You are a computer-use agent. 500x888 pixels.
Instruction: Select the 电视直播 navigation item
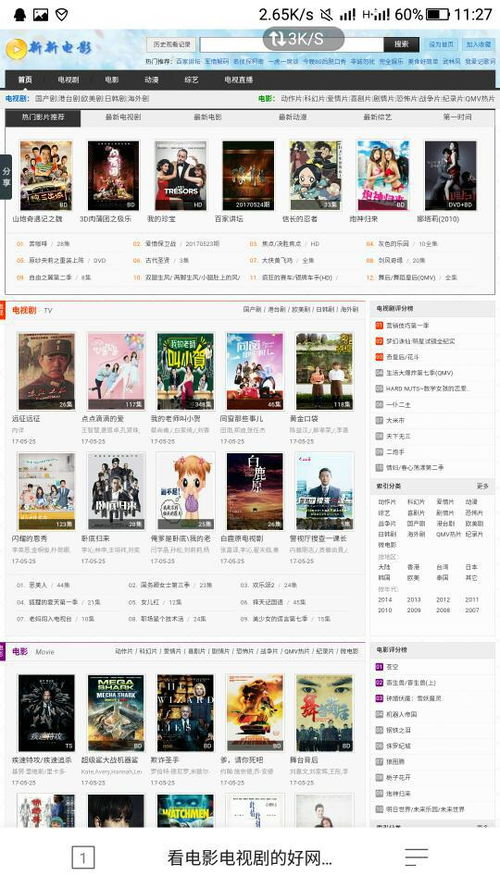point(238,80)
